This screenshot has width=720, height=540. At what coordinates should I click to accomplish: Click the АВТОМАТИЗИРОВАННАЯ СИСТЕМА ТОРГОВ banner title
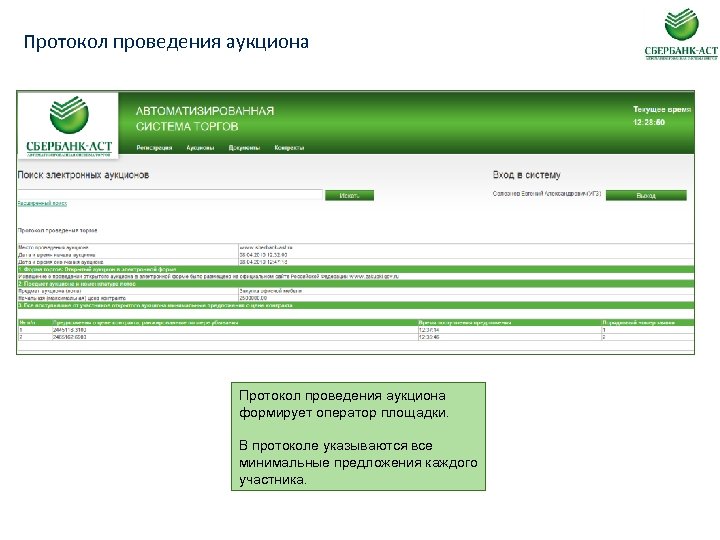(x=205, y=118)
